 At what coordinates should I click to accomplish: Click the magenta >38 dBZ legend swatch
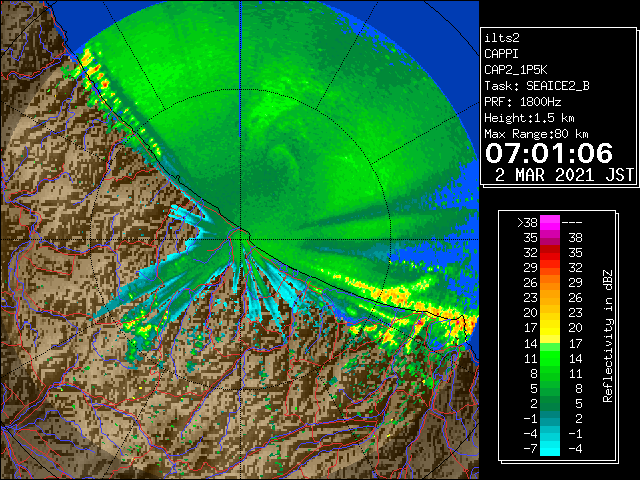pos(550,222)
